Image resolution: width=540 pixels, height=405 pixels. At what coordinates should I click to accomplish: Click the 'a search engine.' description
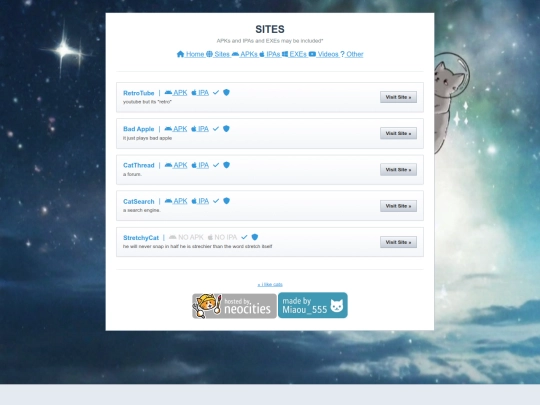(142, 210)
